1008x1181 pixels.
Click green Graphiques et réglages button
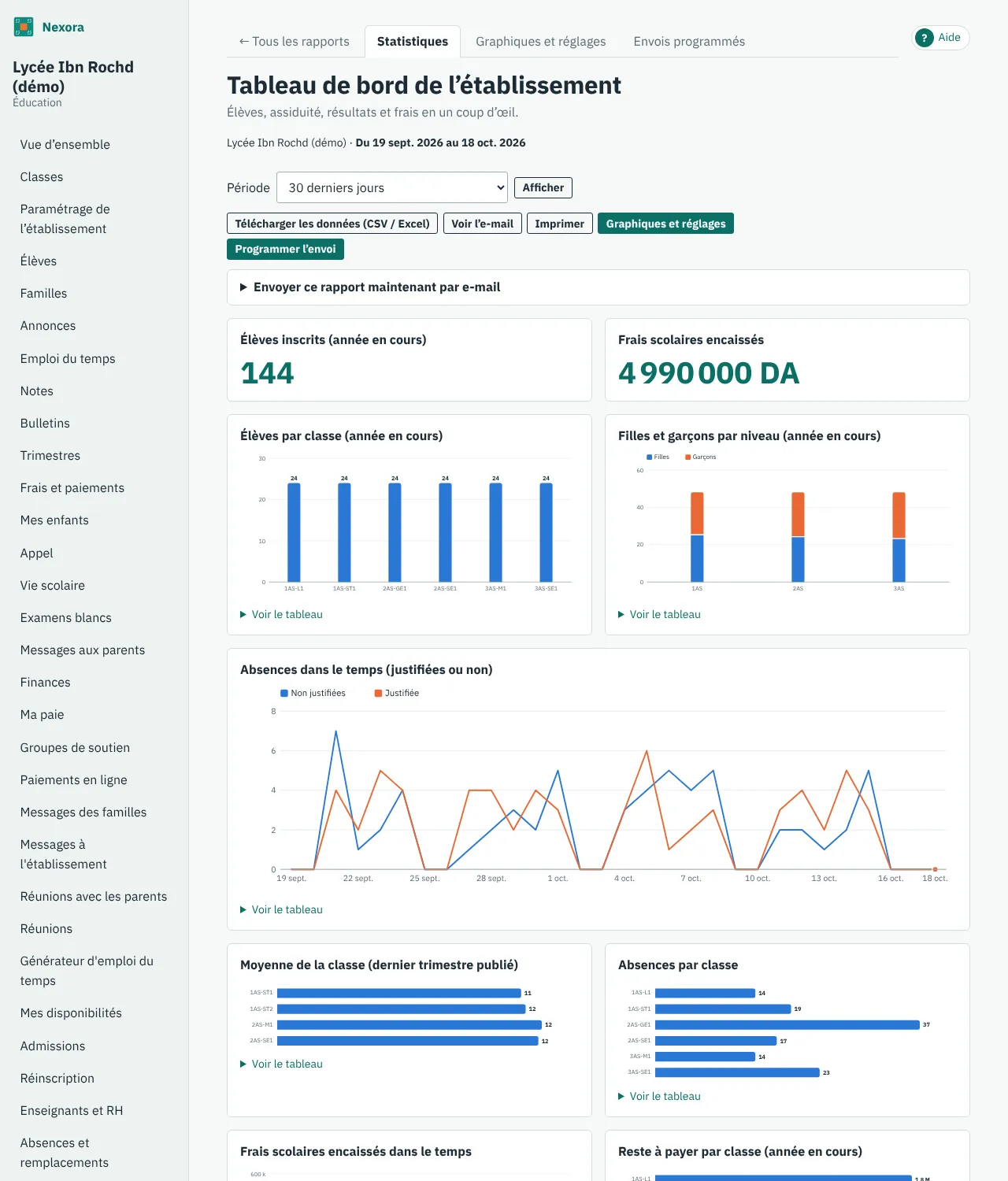[666, 224]
